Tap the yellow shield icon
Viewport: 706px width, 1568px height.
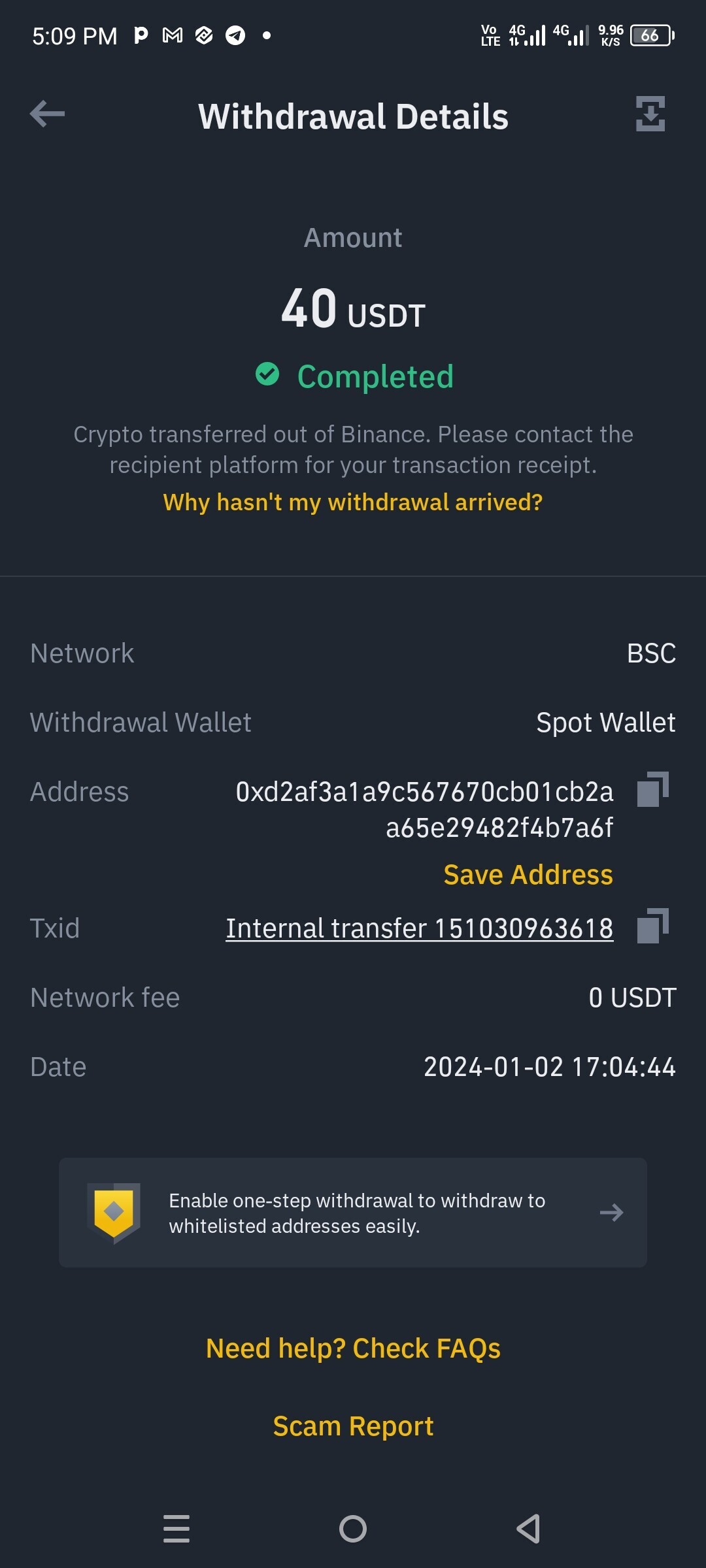[x=114, y=1213]
